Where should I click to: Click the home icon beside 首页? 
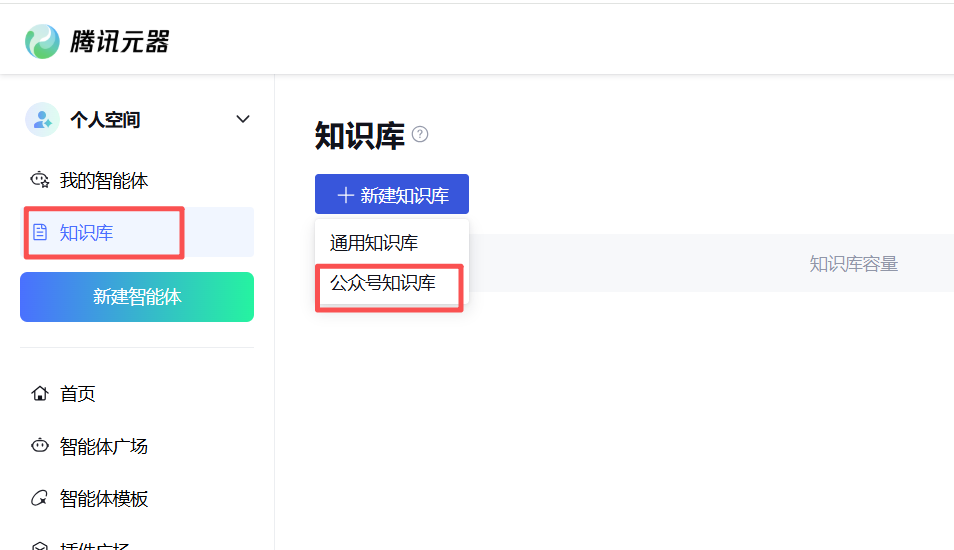pos(40,393)
